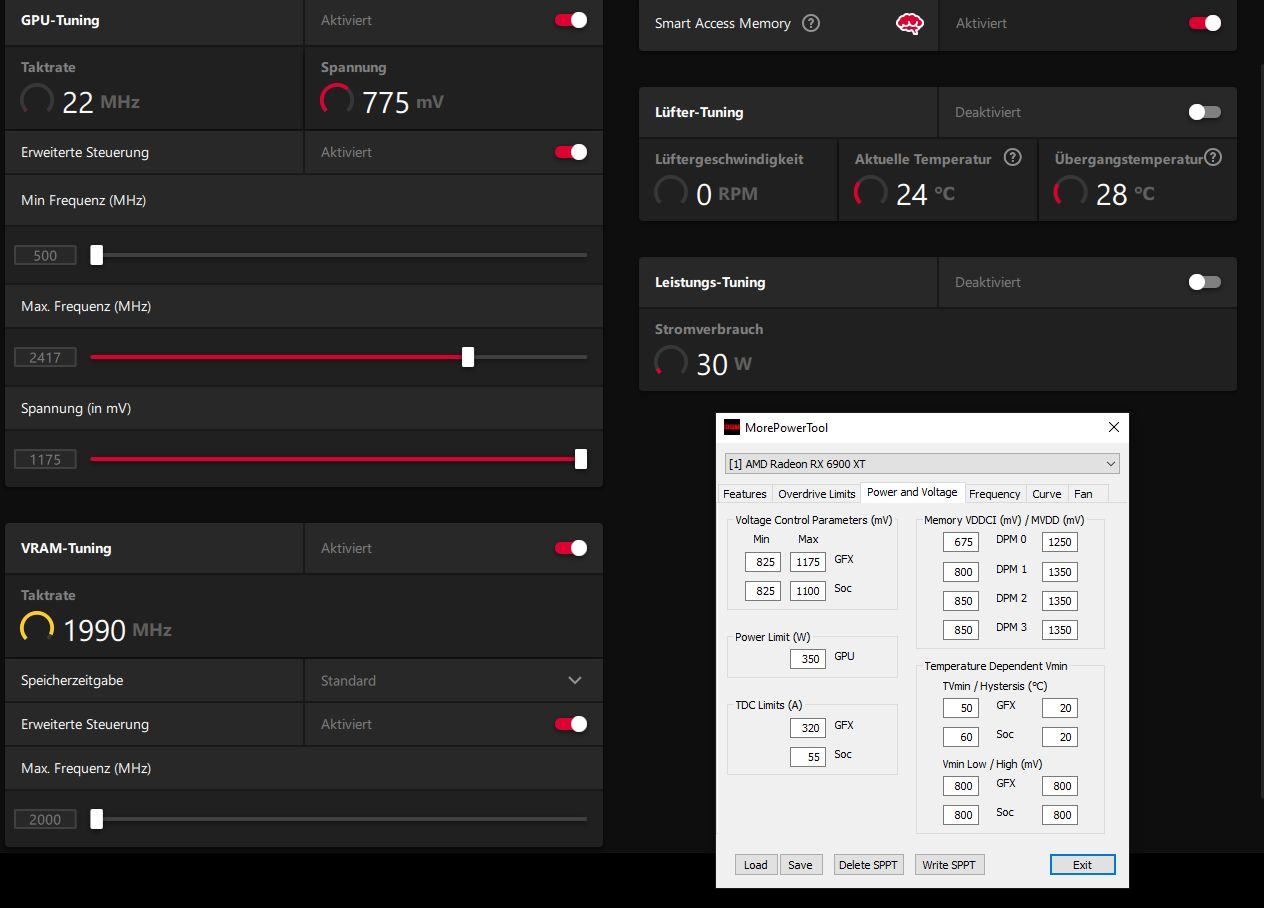Open the Speicherzeitgabe Standard dropdown
Viewport: 1264px width, 908px height.
coord(453,680)
